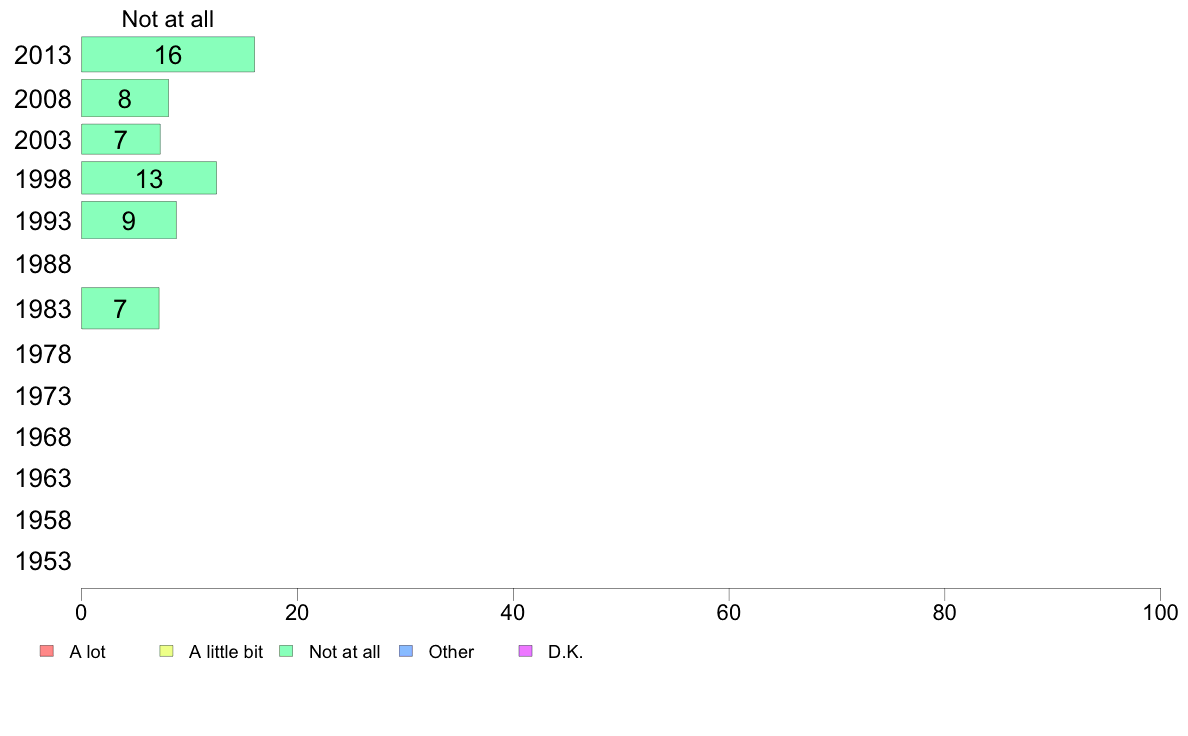Click the 40 axis tick label

(x=513, y=612)
